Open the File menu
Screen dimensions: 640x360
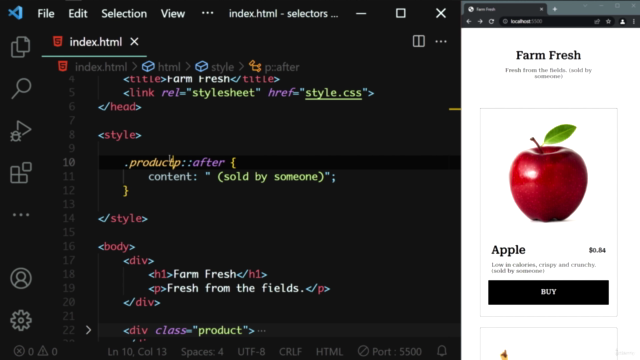(x=46, y=13)
